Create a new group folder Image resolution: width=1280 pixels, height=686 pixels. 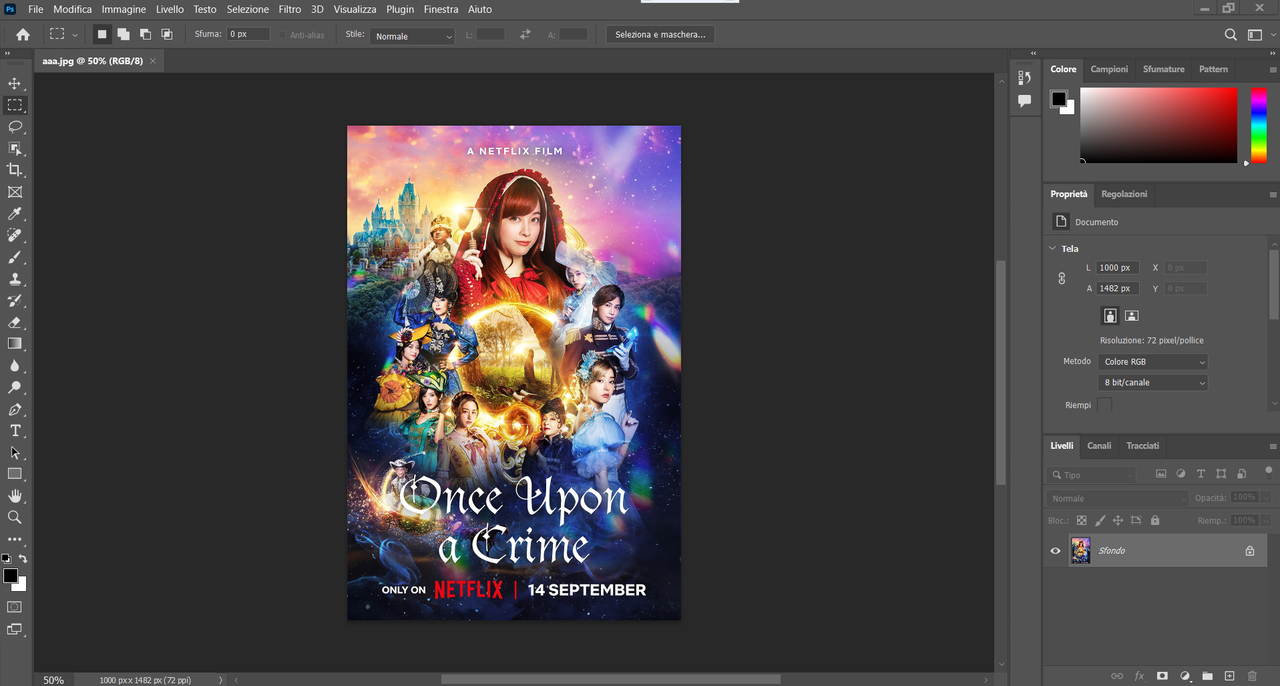[x=1207, y=676]
